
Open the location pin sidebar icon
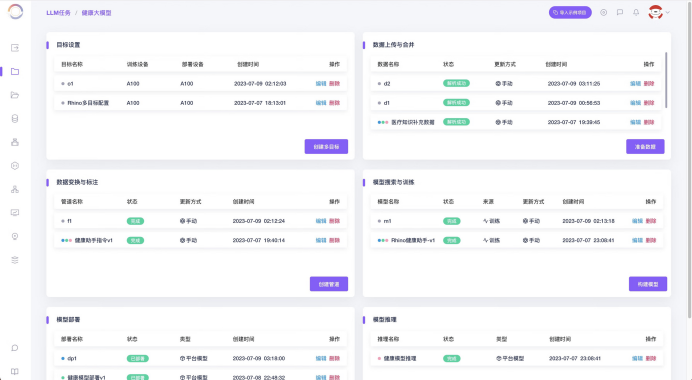pos(15,237)
